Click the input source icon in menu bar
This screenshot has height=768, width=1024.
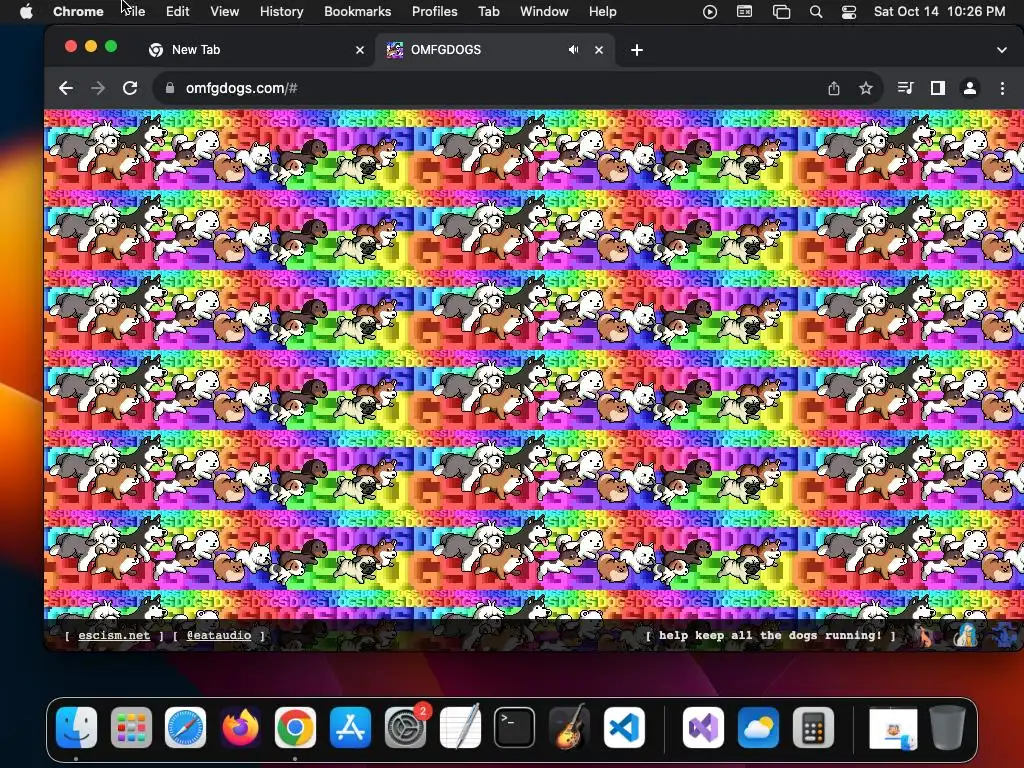(744, 11)
